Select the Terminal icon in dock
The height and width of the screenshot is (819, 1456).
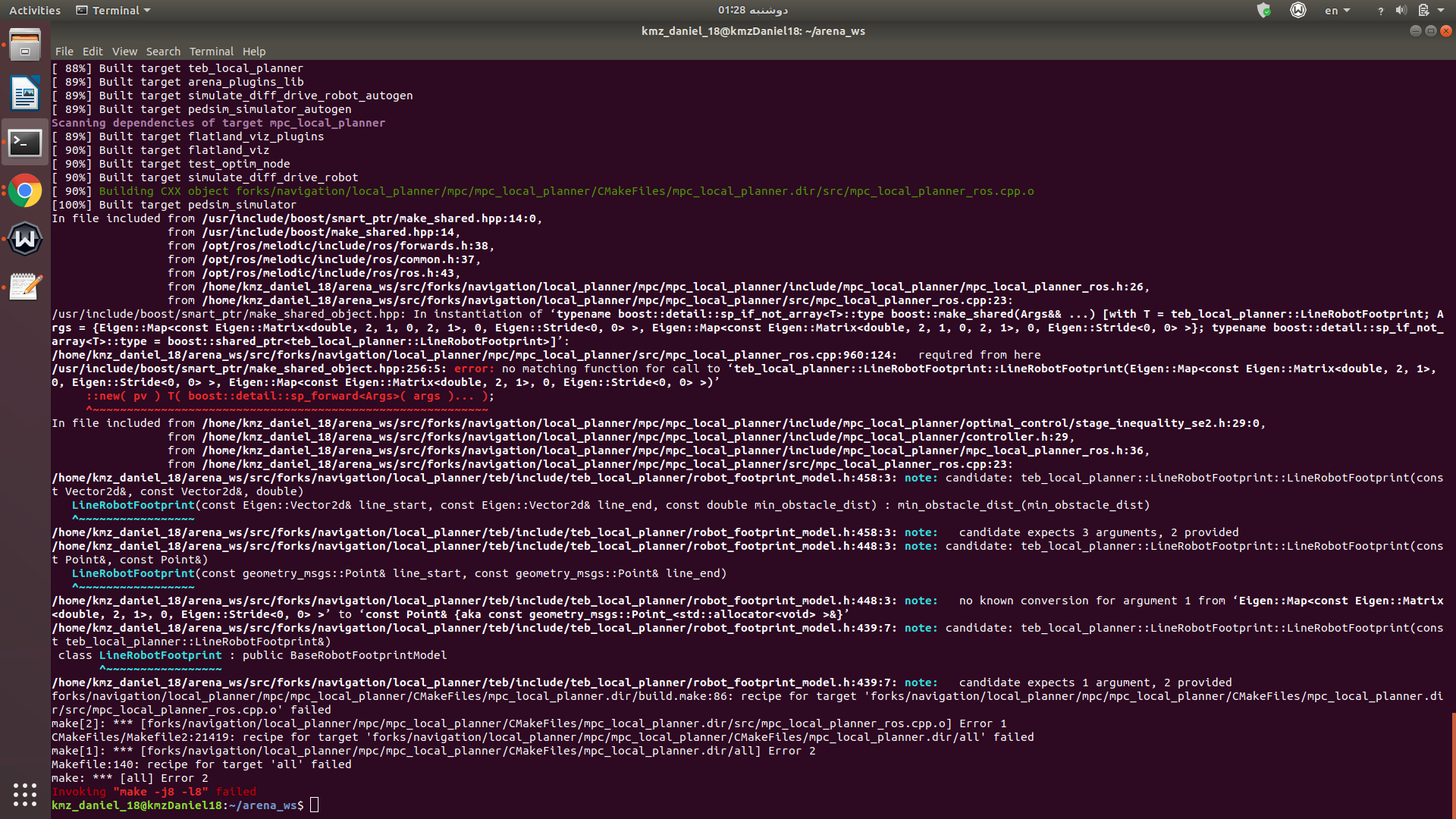click(25, 143)
